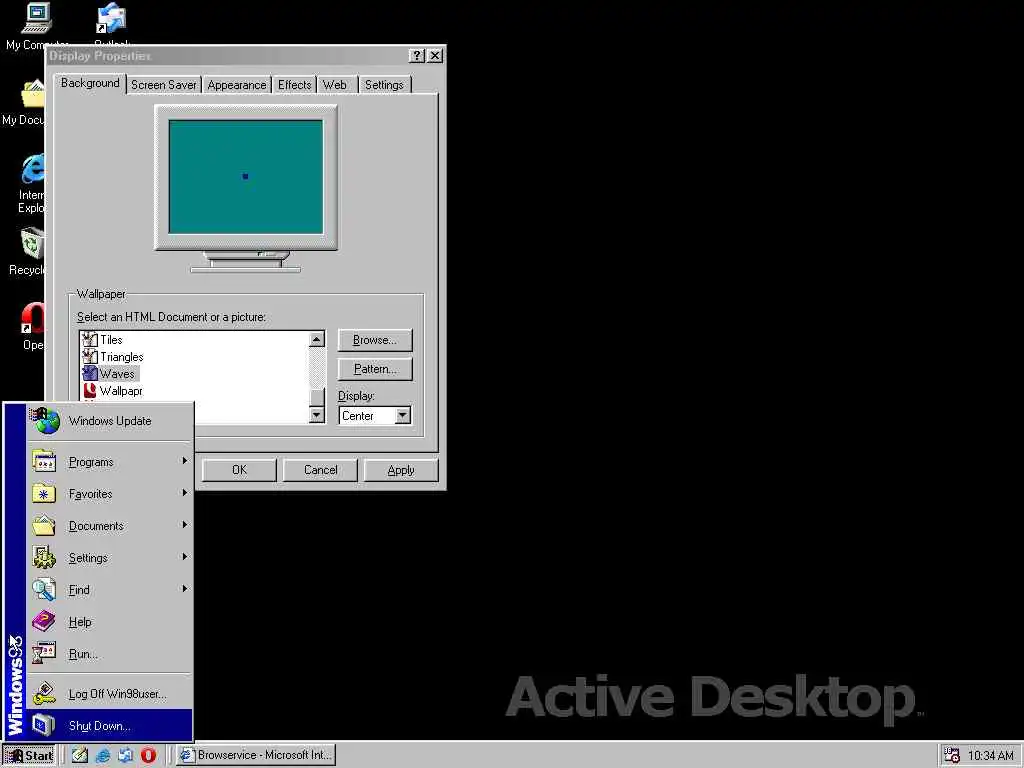Close the Display Properties dialog

435,56
